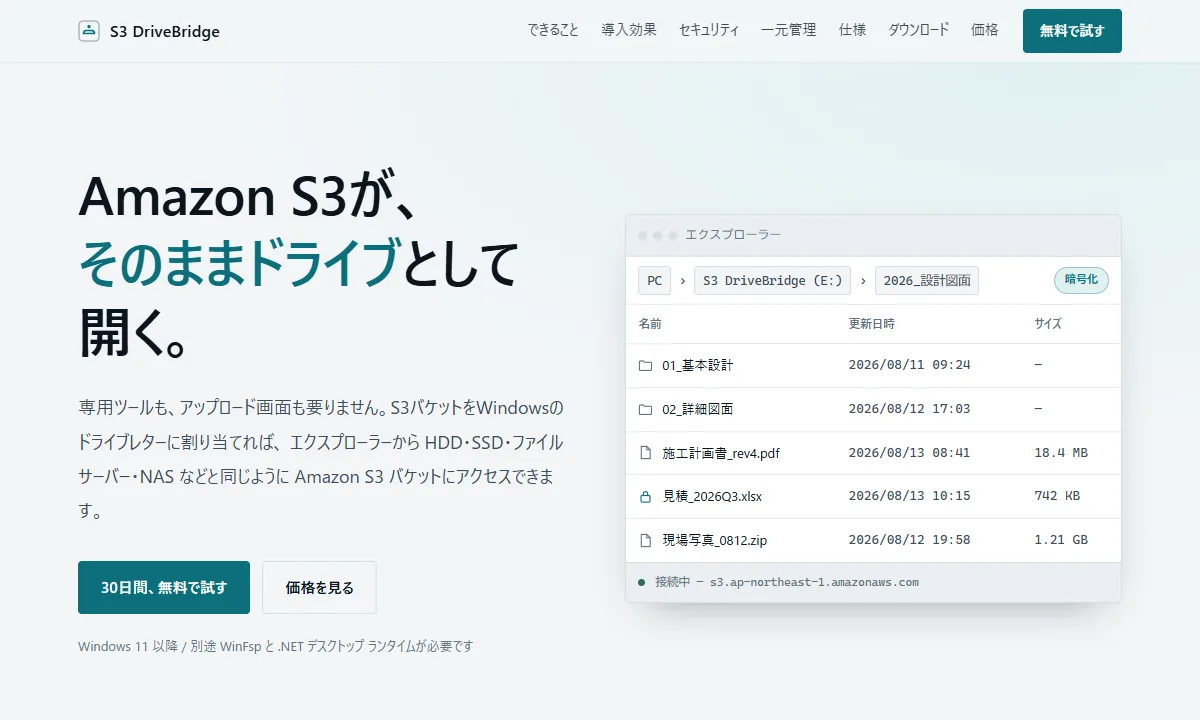Click the date 2026/08/12 19:58
The height and width of the screenshot is (720, 1200).
tap(909, 540)
